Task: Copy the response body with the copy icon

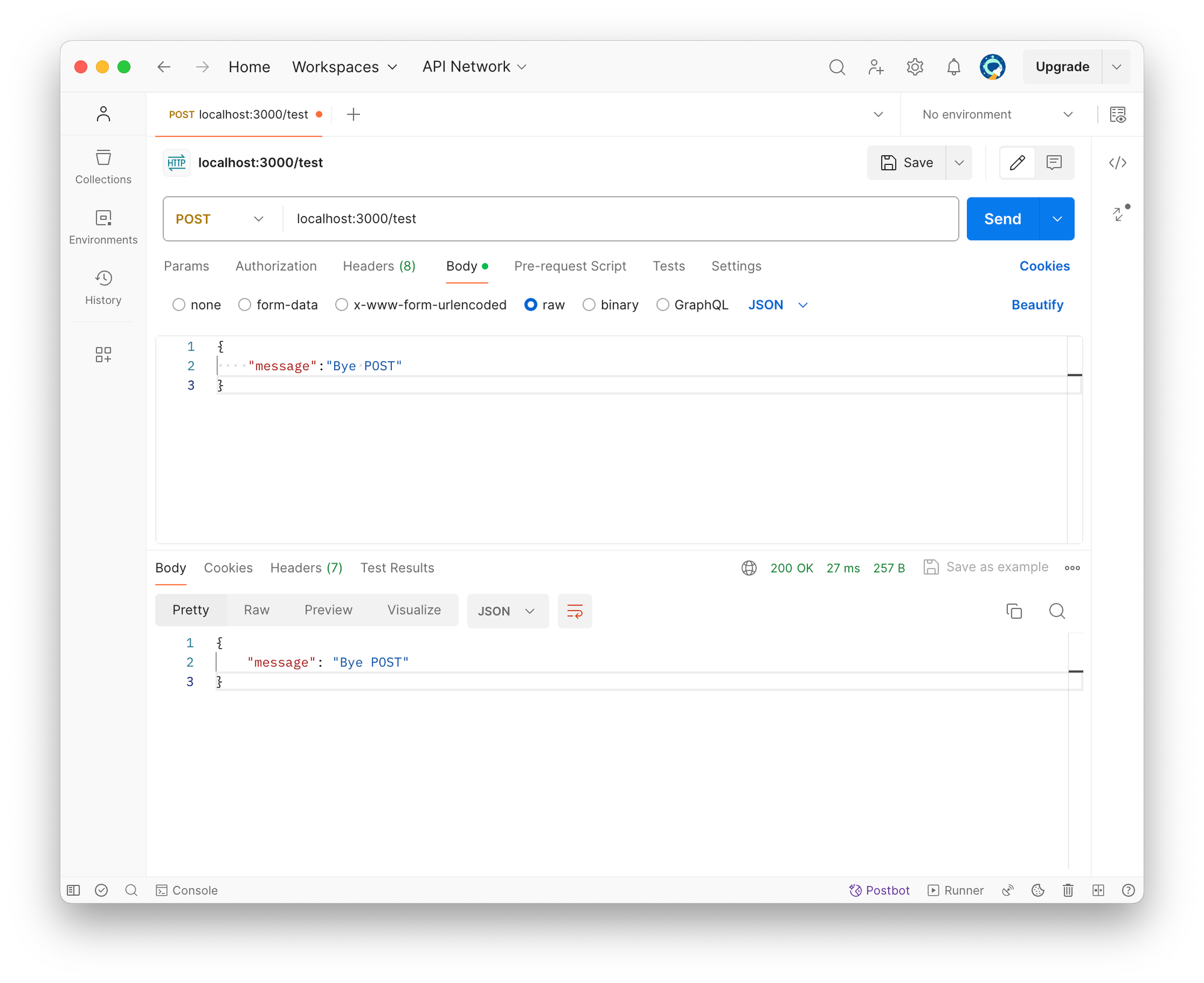Action: tap(1014, 611)
